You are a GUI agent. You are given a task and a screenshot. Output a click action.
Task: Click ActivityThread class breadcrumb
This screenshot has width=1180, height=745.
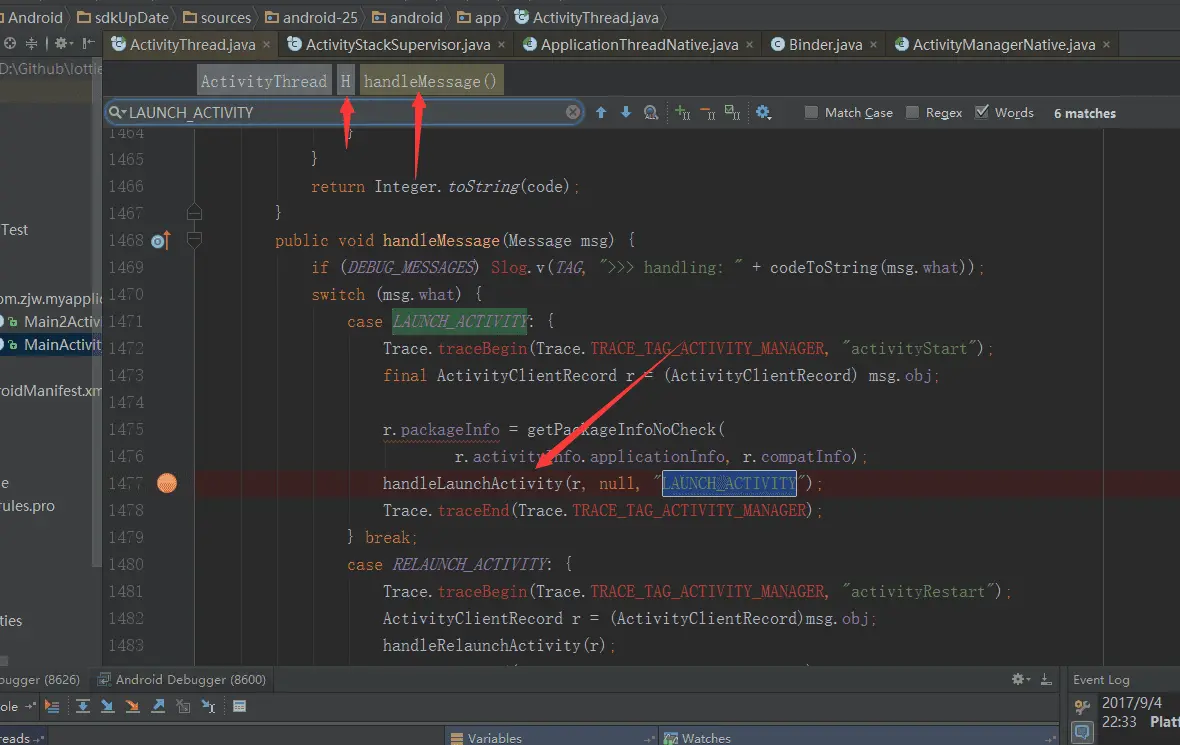click(x=263, y=81)
